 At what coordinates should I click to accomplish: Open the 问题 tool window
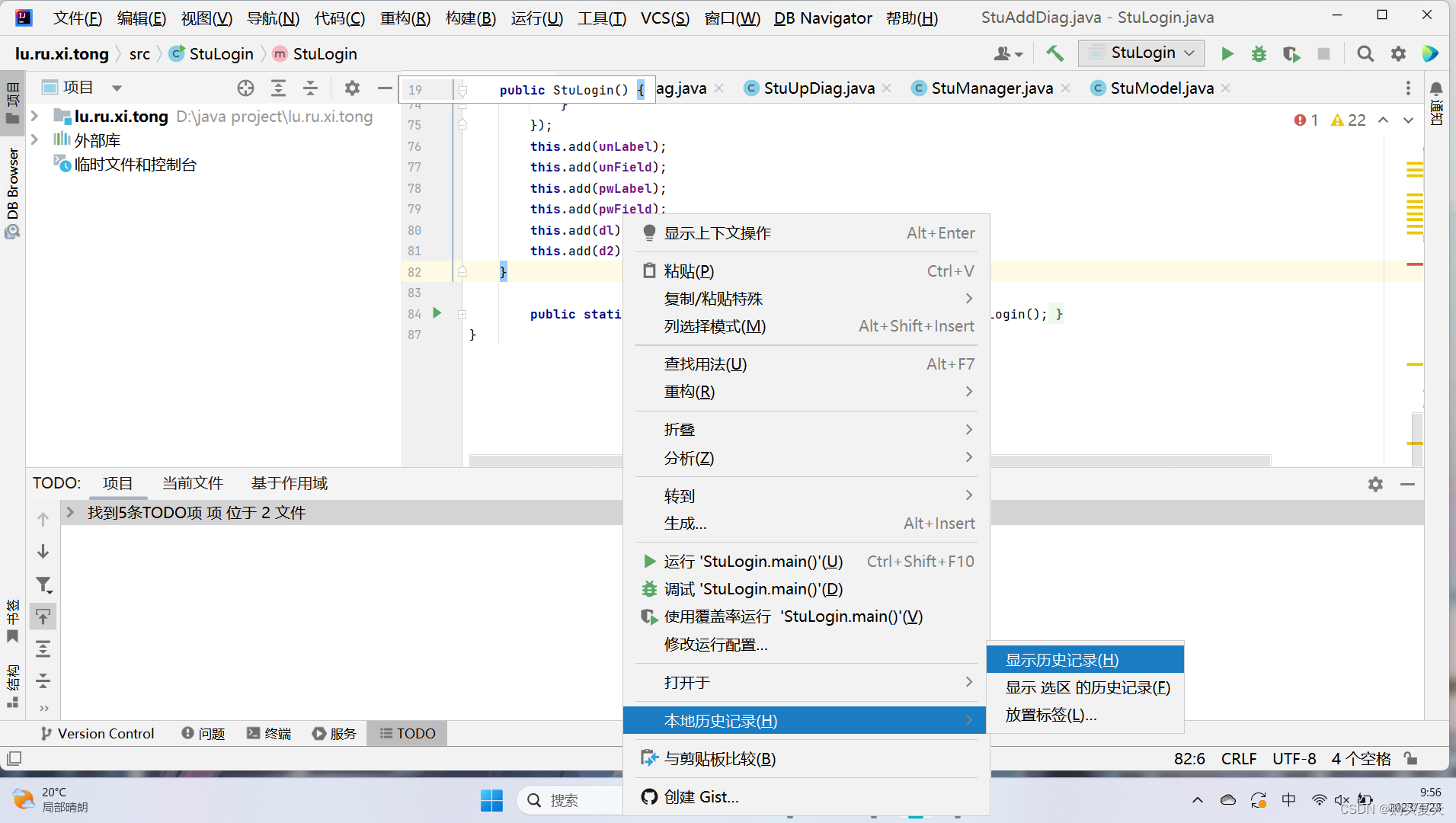point(203,733)
